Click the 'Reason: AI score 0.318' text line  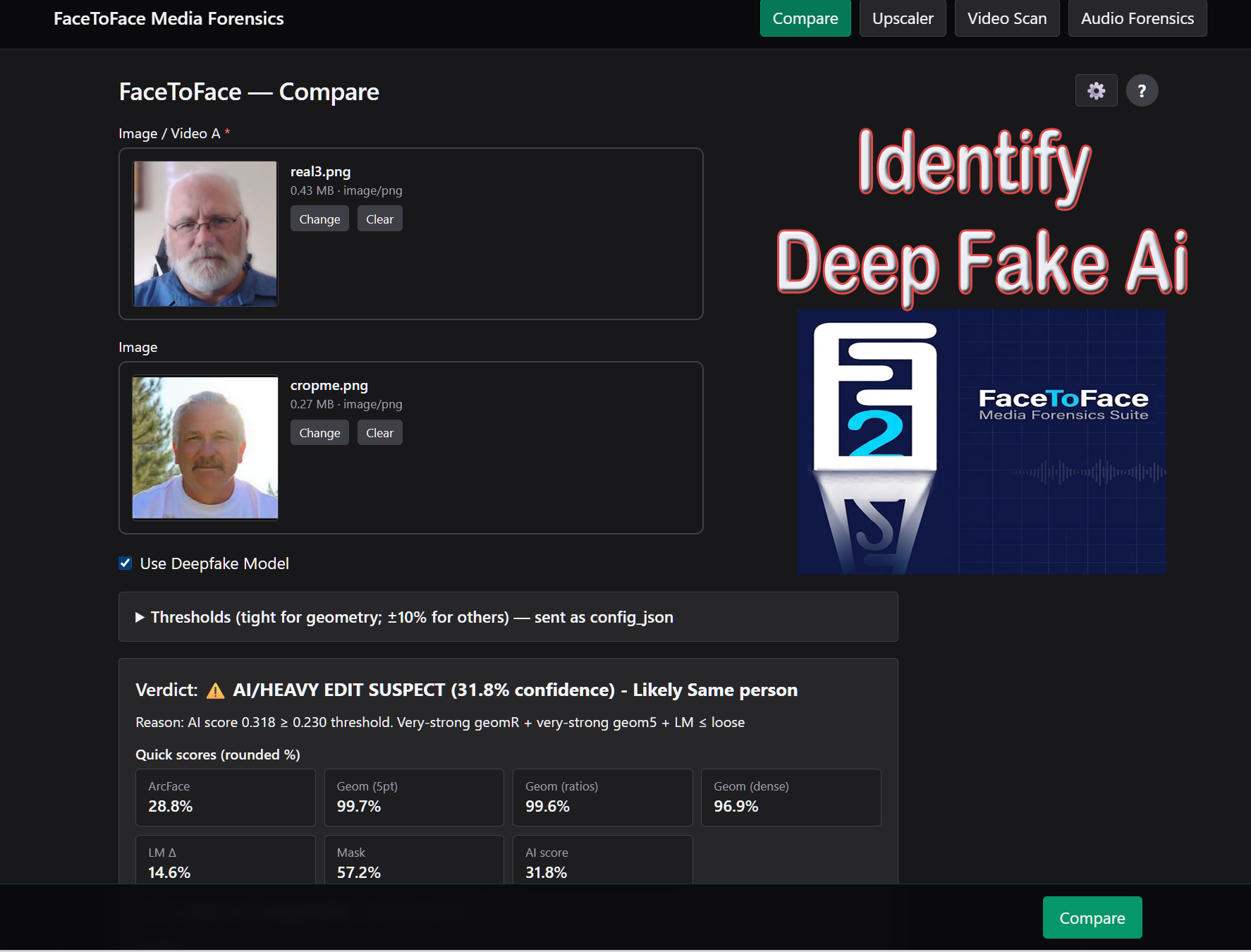440,722
